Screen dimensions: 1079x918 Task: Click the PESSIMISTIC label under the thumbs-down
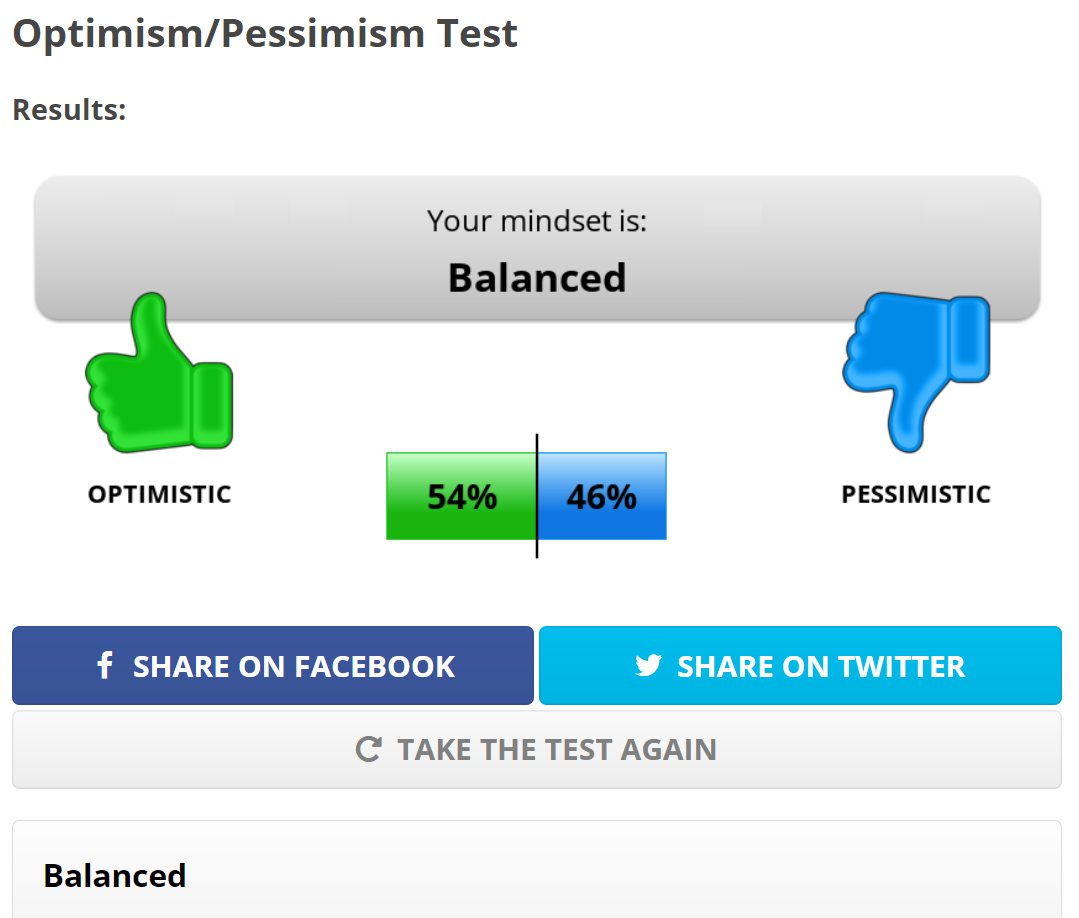pyautogui.click(x=916, y=494)
